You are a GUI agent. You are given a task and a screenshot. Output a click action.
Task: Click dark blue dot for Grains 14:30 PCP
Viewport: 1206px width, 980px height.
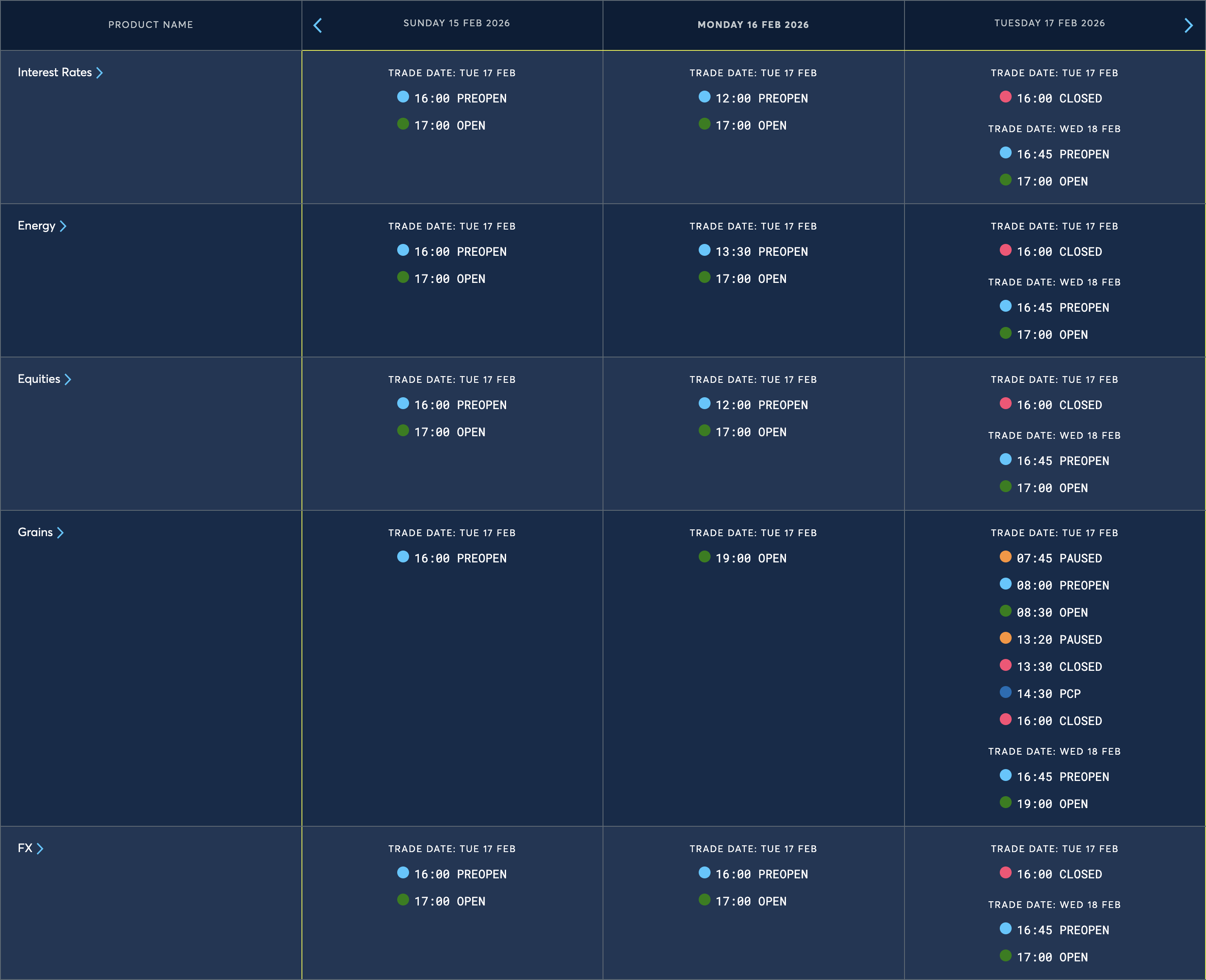(x=1005, y=692)
